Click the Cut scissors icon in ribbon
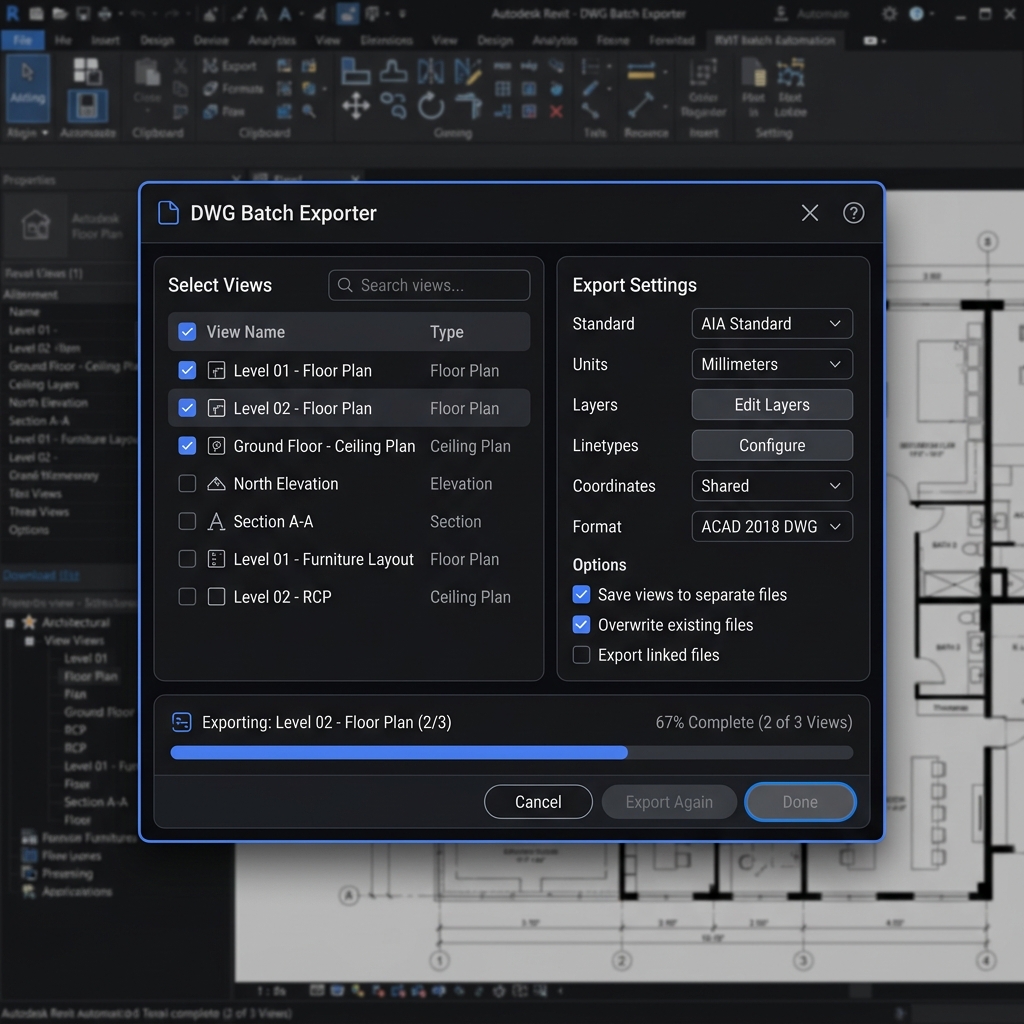This screenshot has height=1024, width=1024. [x=180, y=66]
